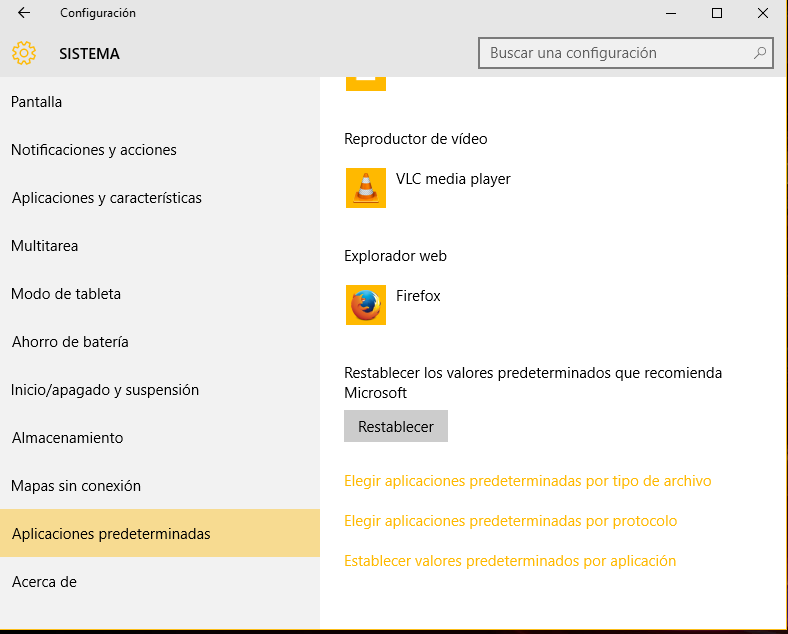Click the Restablecer los valores predeterminados text

point(533,383)
